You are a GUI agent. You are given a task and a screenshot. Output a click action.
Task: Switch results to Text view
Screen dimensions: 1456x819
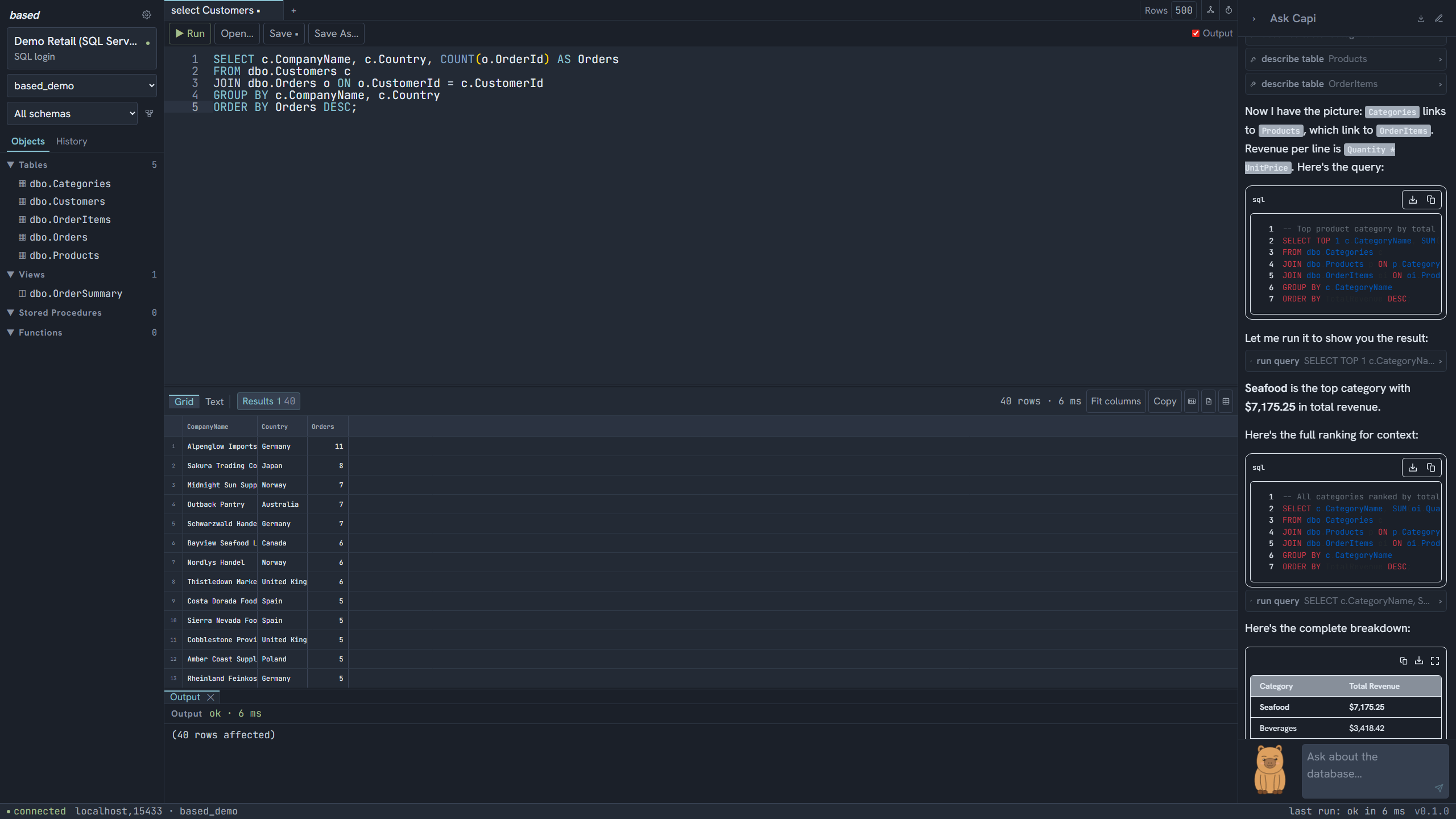tap(214, 402)
